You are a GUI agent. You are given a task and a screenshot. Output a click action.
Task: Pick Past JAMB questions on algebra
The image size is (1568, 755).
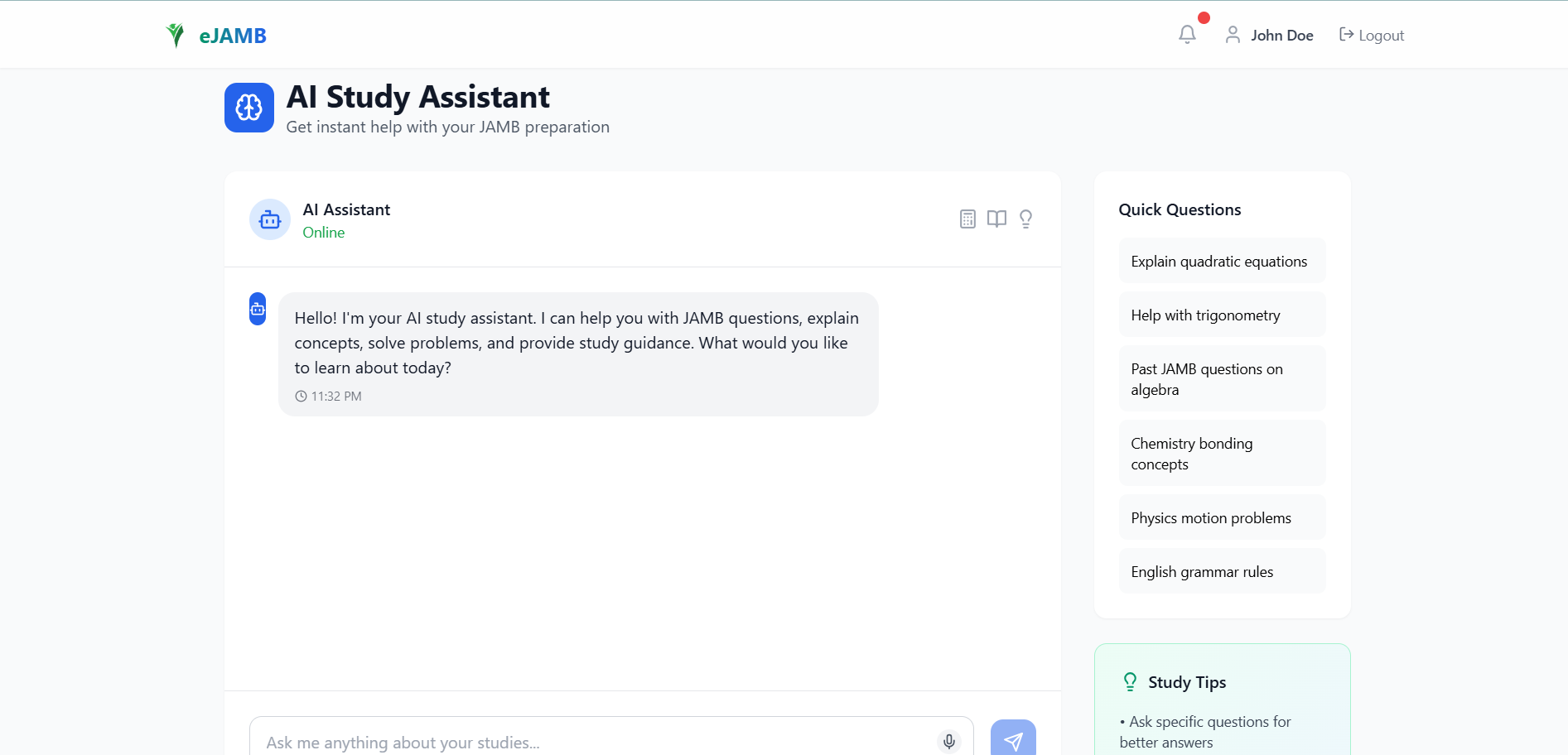1222,378
